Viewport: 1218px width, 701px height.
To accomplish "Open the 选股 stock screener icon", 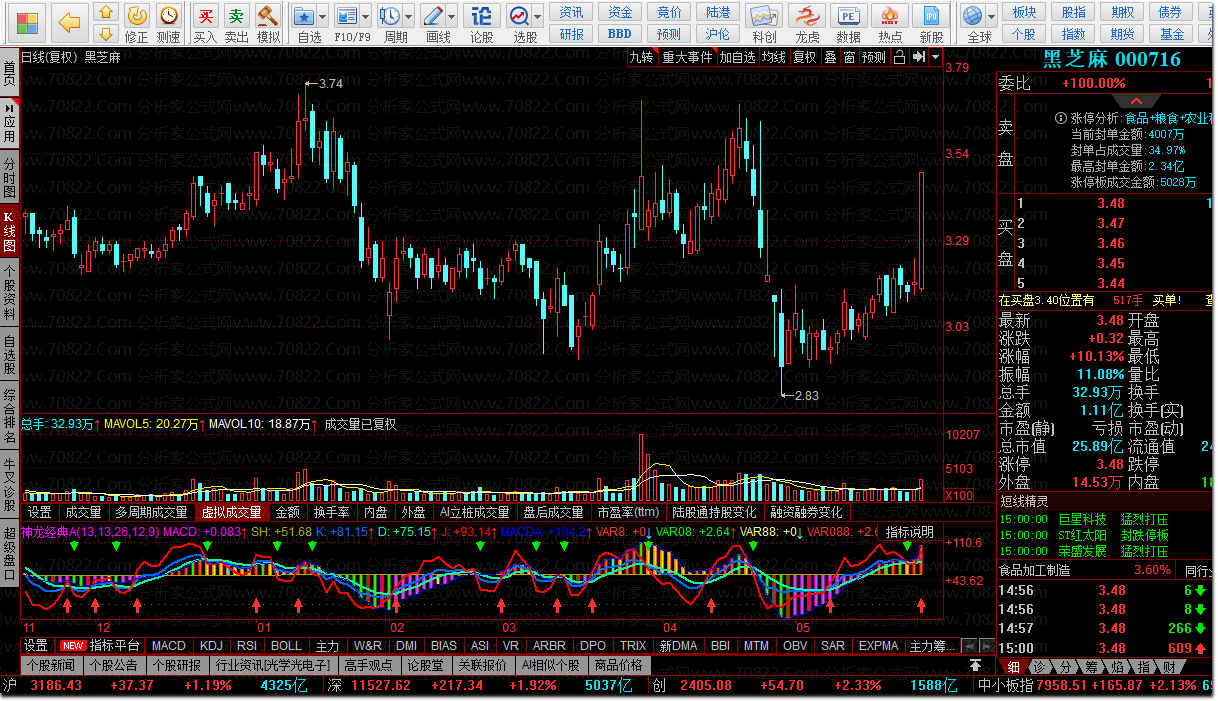I will click(518, 18).
